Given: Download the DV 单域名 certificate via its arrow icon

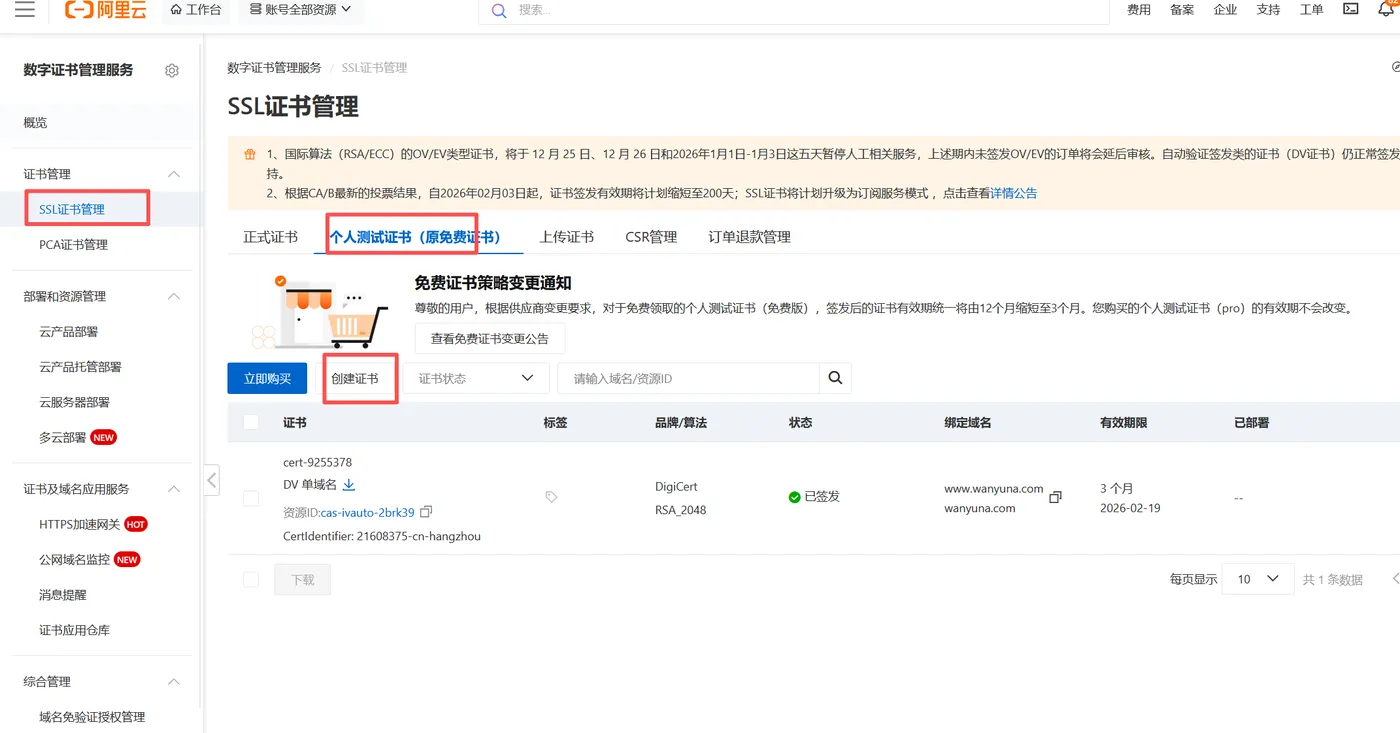Looking at the screenshot, I should pyautogui.click(x=349, y=485).
